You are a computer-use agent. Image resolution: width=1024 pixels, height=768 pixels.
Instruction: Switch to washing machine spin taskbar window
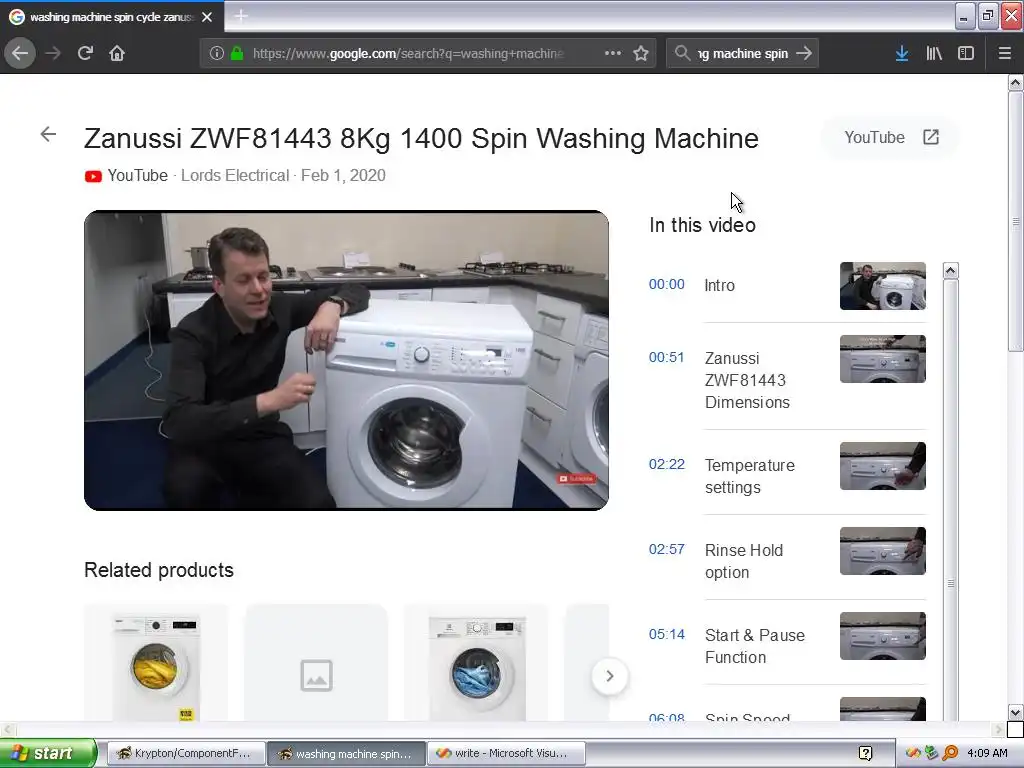tap(346, 753)
